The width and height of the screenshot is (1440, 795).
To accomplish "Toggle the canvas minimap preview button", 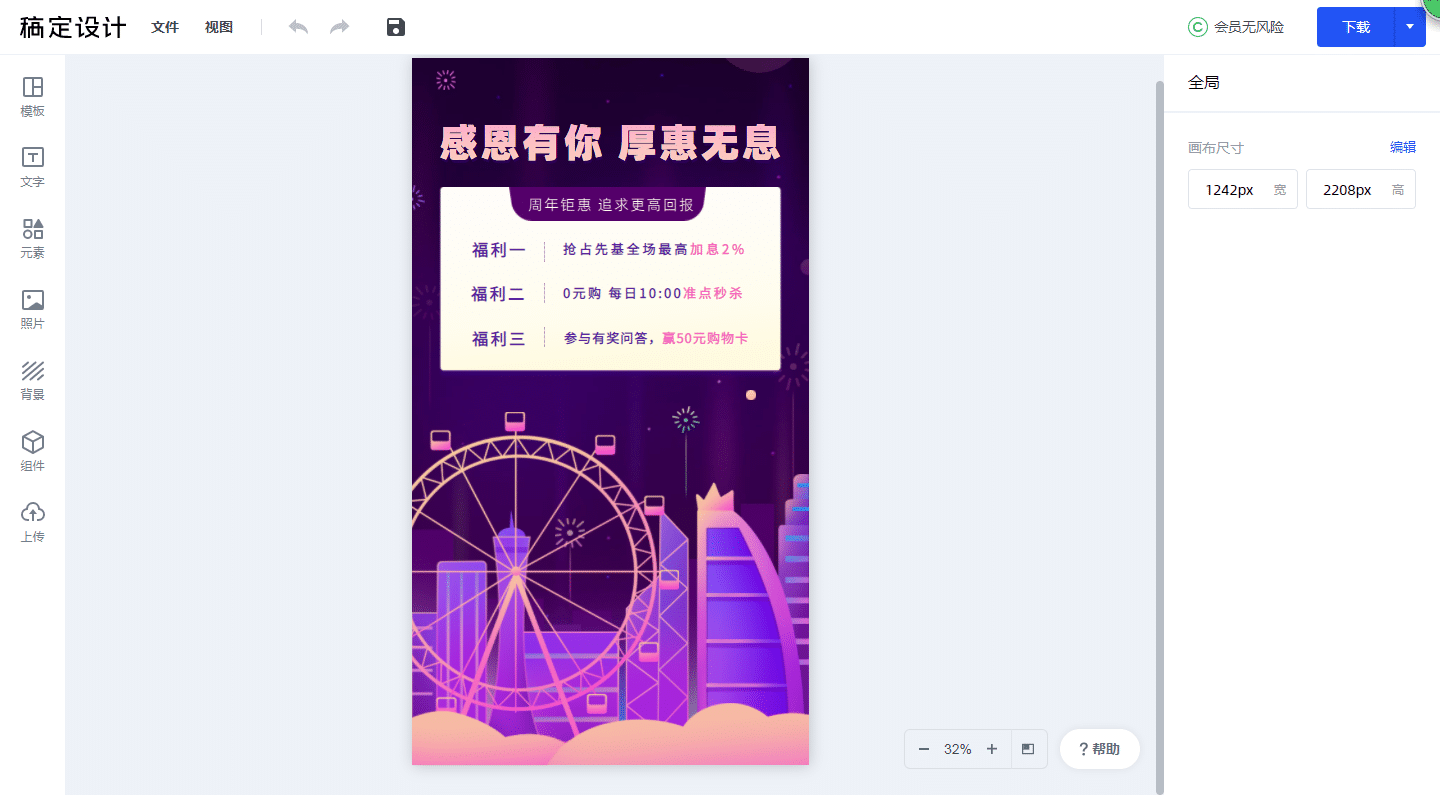I will [1028, 749].
